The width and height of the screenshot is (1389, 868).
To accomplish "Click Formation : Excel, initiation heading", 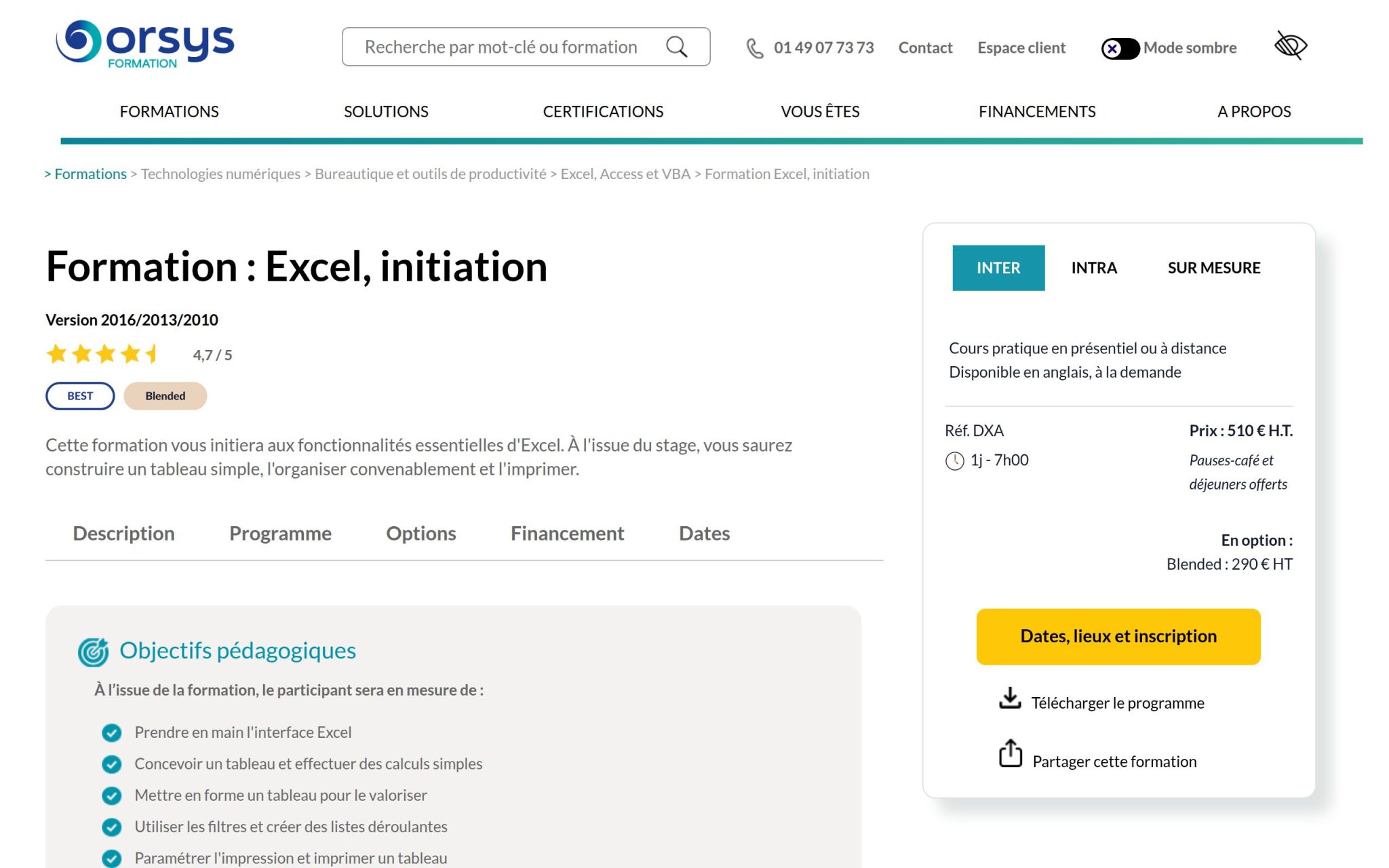I will 296,267.
